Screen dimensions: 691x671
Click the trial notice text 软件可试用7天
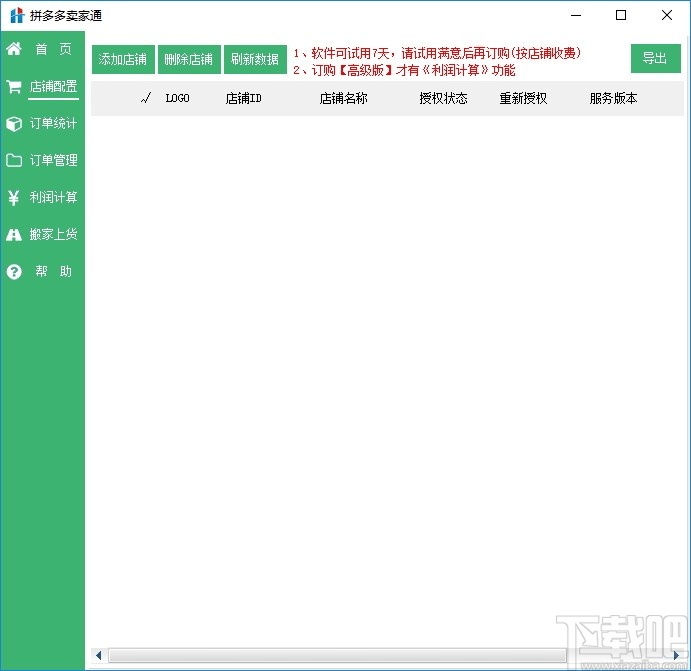pos(437,53)
